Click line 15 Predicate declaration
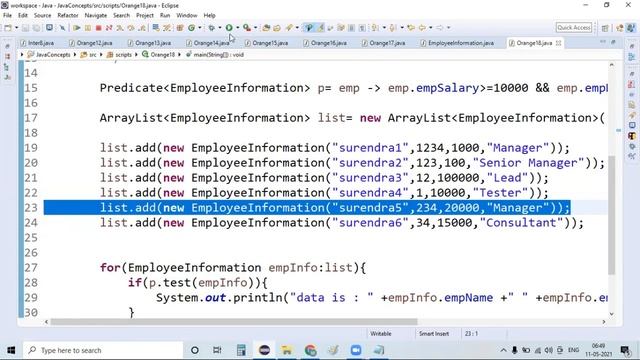The height and width of the screenshot is (360, 640). (353, 88)
